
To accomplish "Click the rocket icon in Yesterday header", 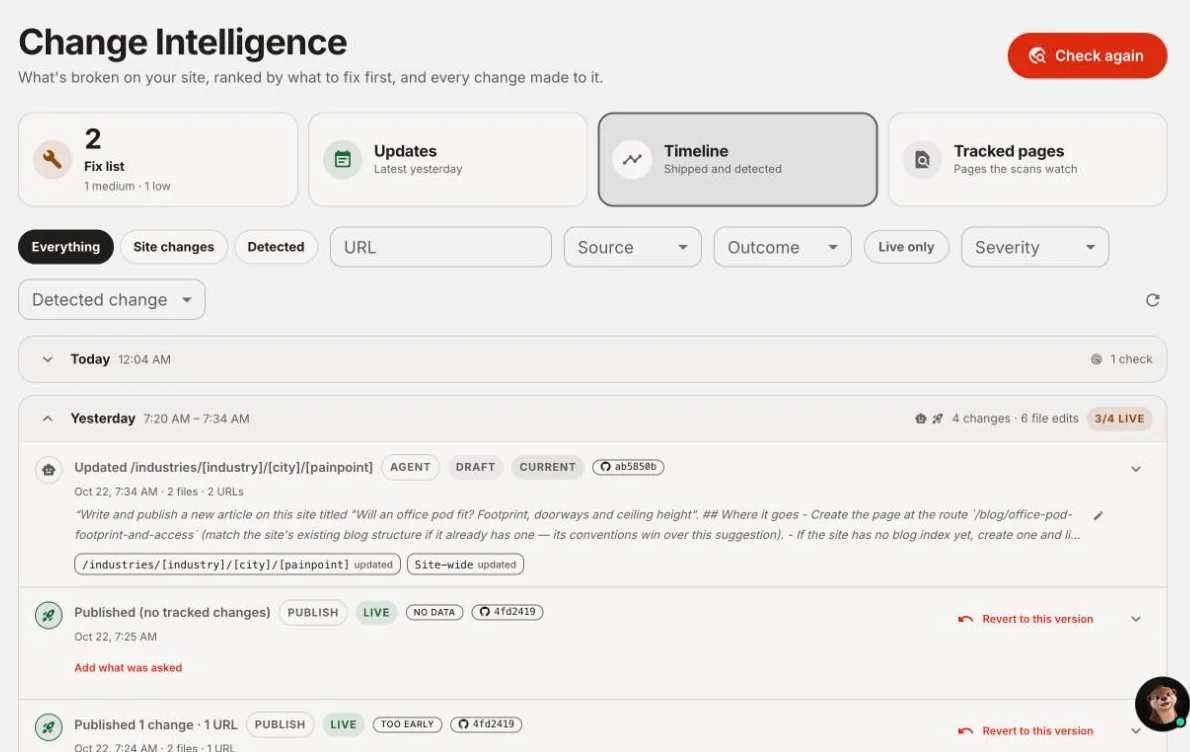I will pos(937,418).
